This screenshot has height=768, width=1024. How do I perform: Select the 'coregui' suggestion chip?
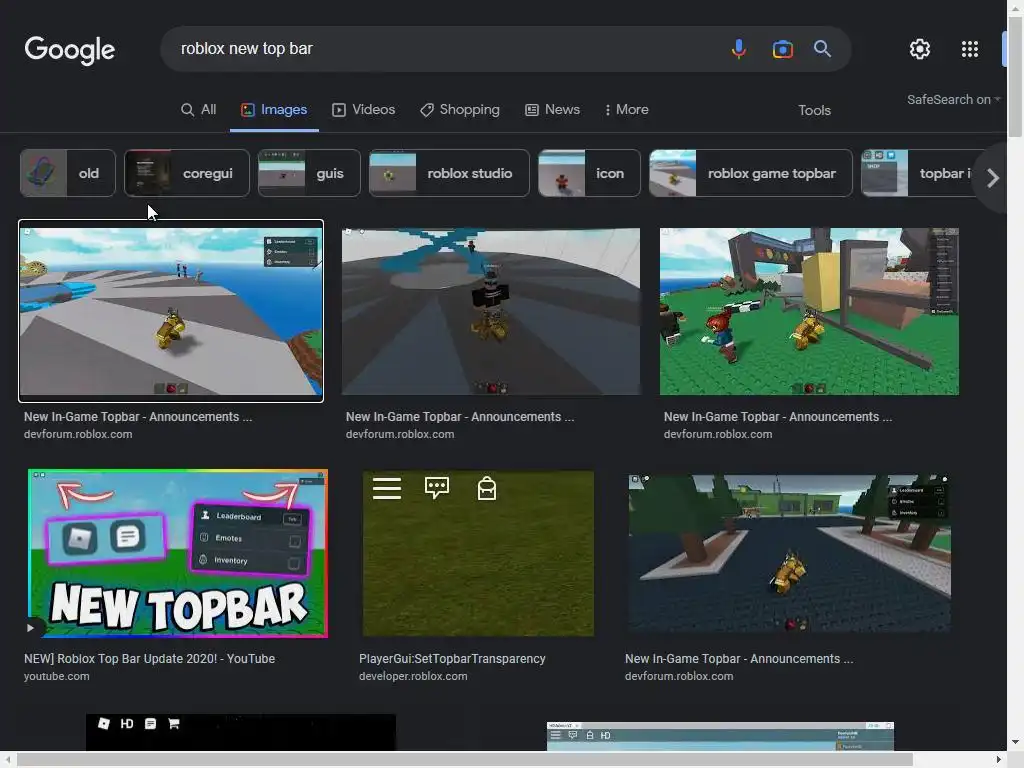[x=187, y=173]
